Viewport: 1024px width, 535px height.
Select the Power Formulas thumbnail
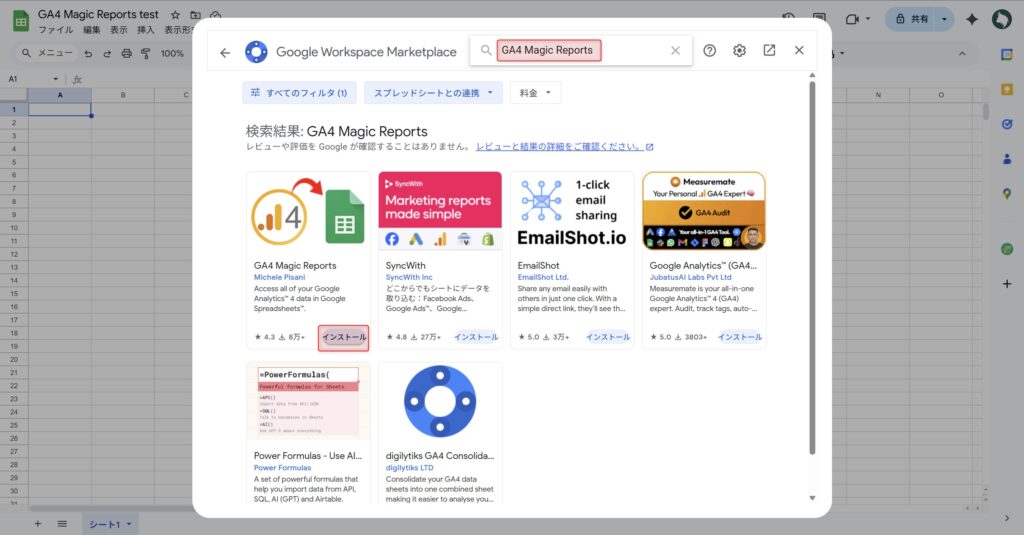pos(308,401)
